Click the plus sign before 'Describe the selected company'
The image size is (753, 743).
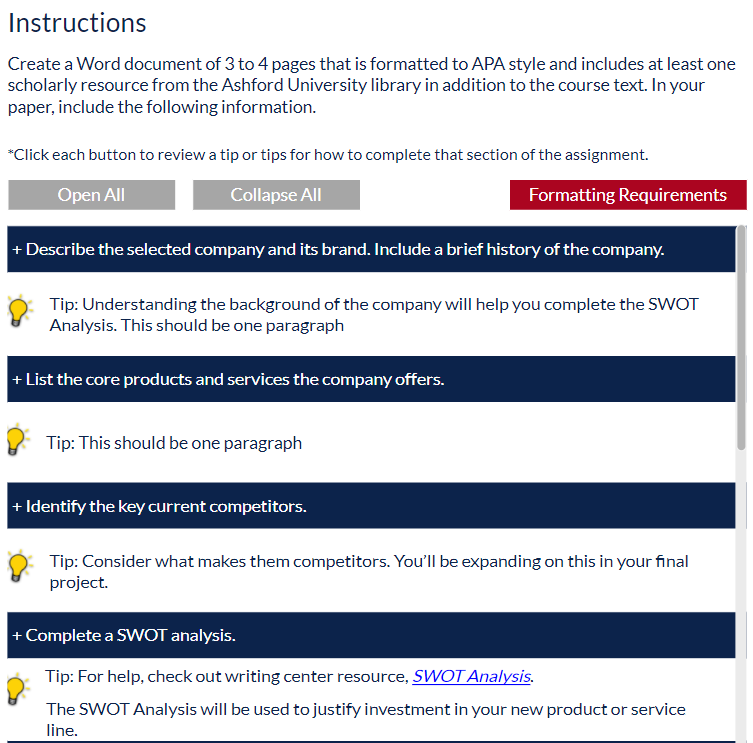click(x=17, y=250)
